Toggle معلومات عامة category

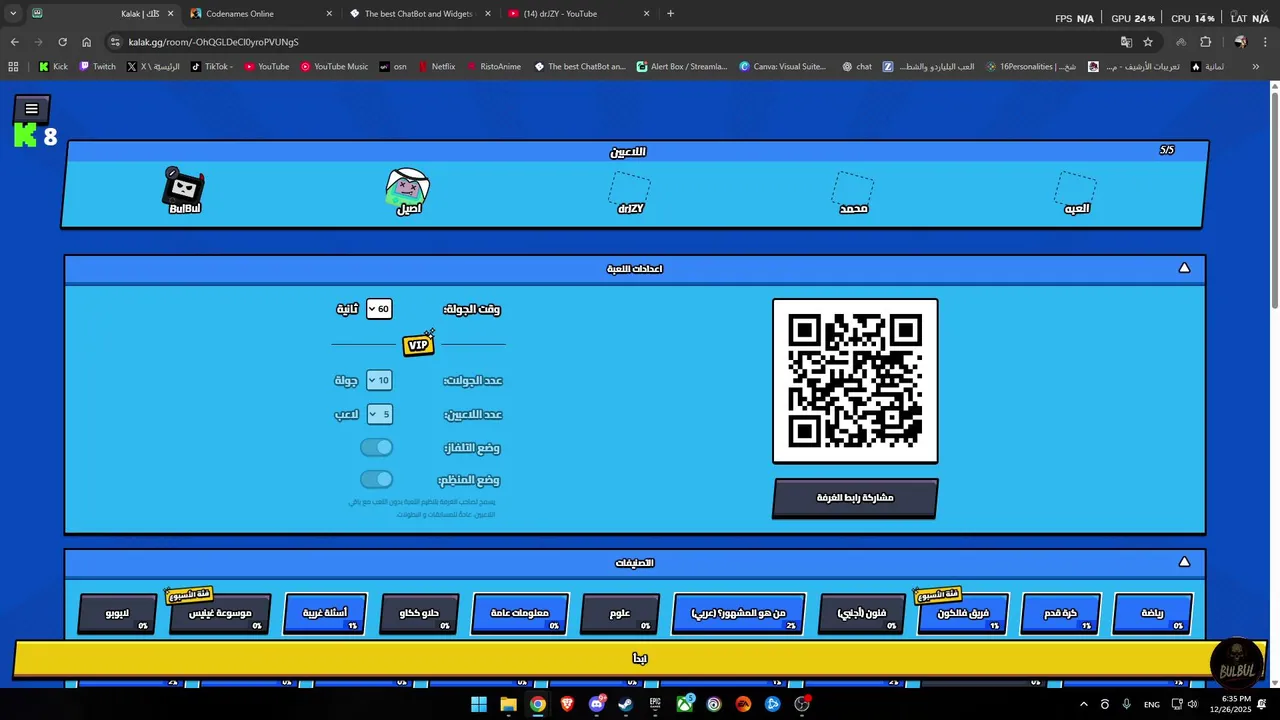click(x=520, y=614)
